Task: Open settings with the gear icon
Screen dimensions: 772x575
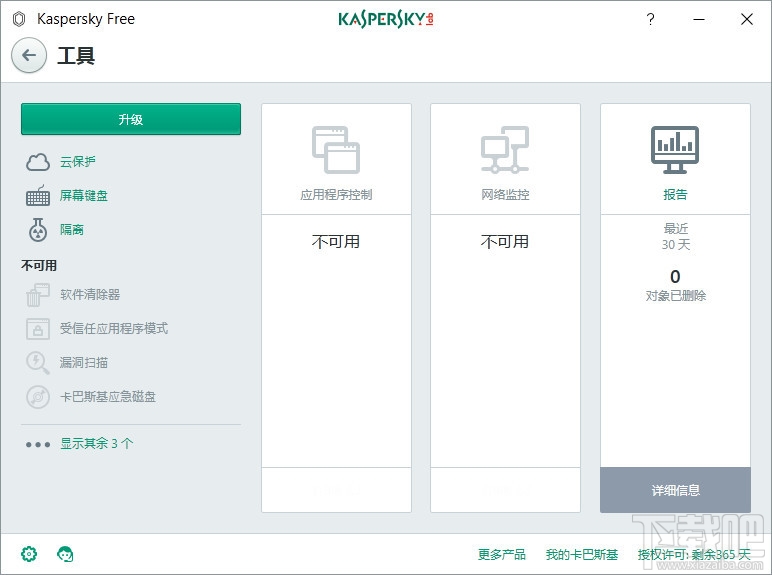Action: coord(29,554)
